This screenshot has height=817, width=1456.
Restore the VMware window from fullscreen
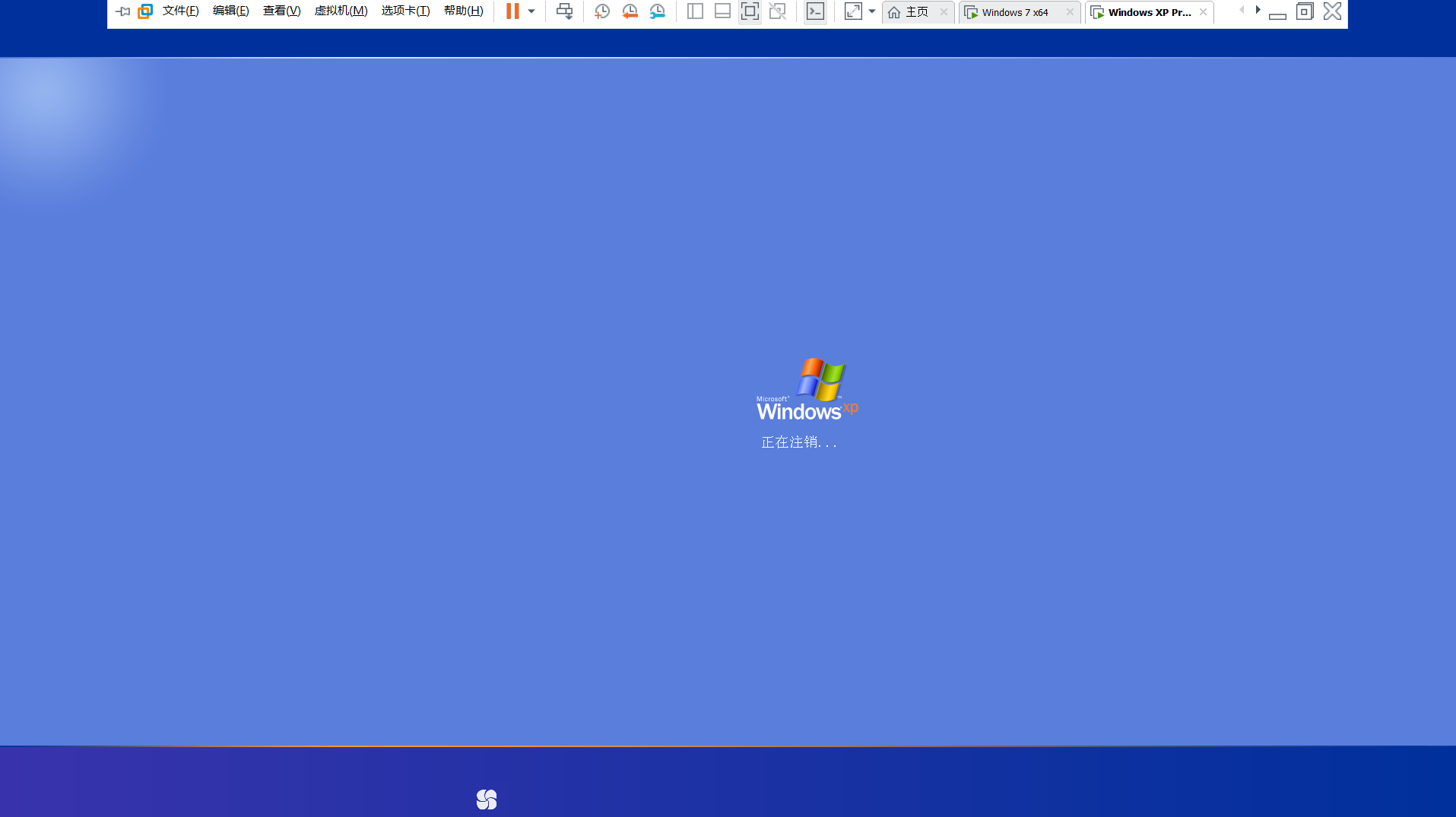click(x=1305, y=11)
